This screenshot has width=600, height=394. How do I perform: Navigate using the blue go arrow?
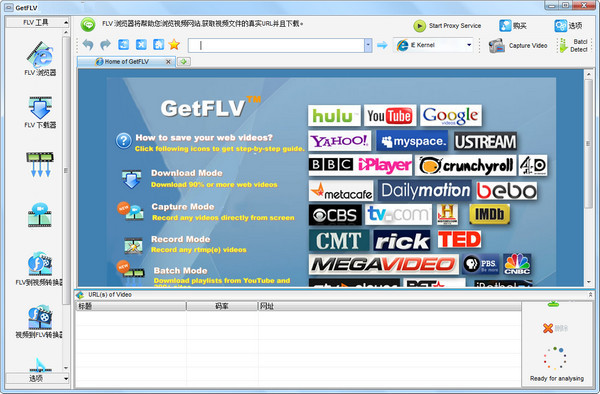(x=382, y=46)
